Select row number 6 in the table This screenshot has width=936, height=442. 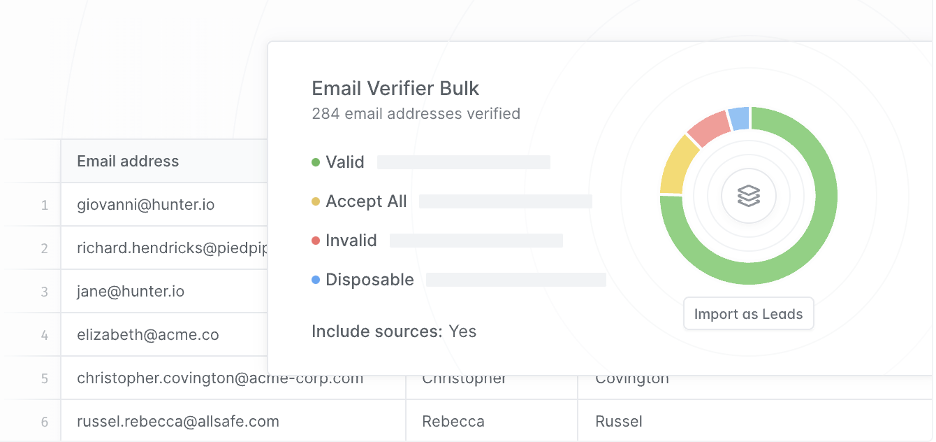click(x=44, y=422)
